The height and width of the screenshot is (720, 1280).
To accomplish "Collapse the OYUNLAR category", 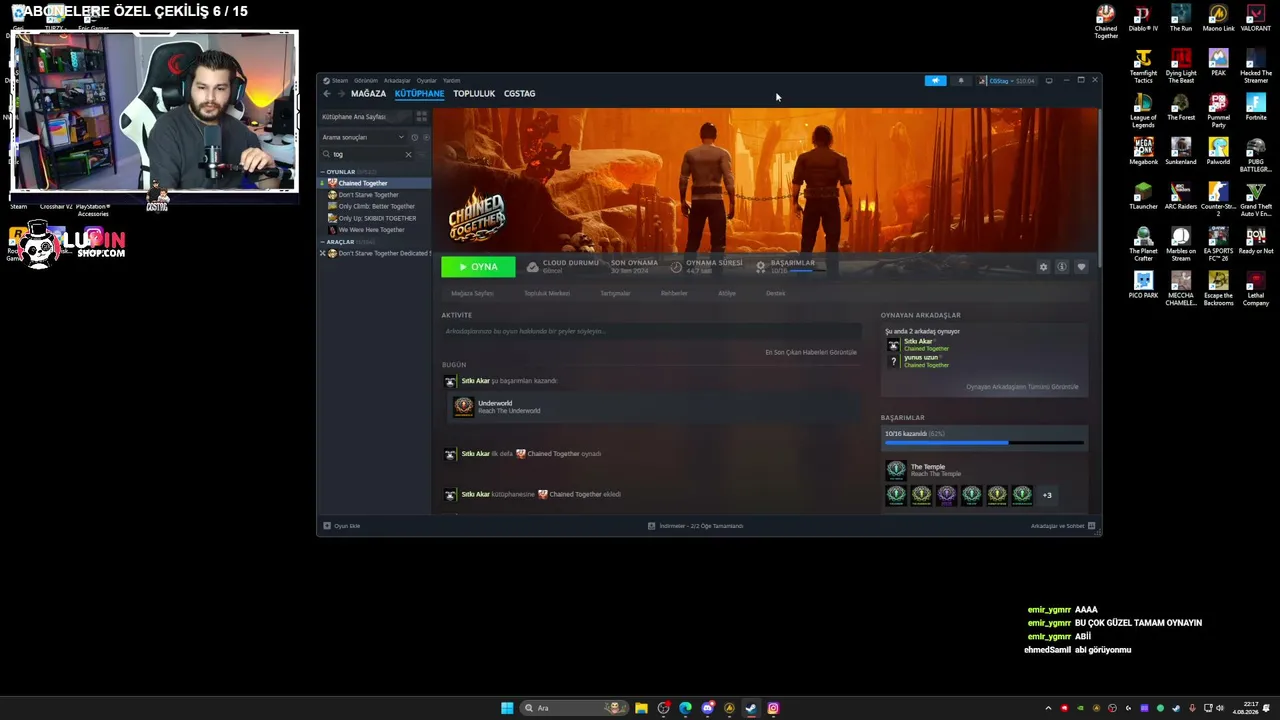I will [x=323, y=172].
